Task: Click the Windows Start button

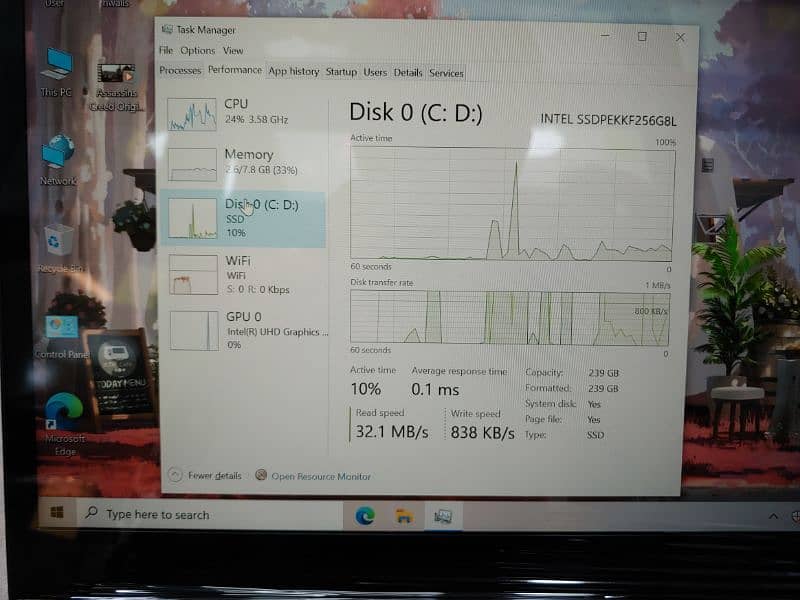Action: point(57,513)
